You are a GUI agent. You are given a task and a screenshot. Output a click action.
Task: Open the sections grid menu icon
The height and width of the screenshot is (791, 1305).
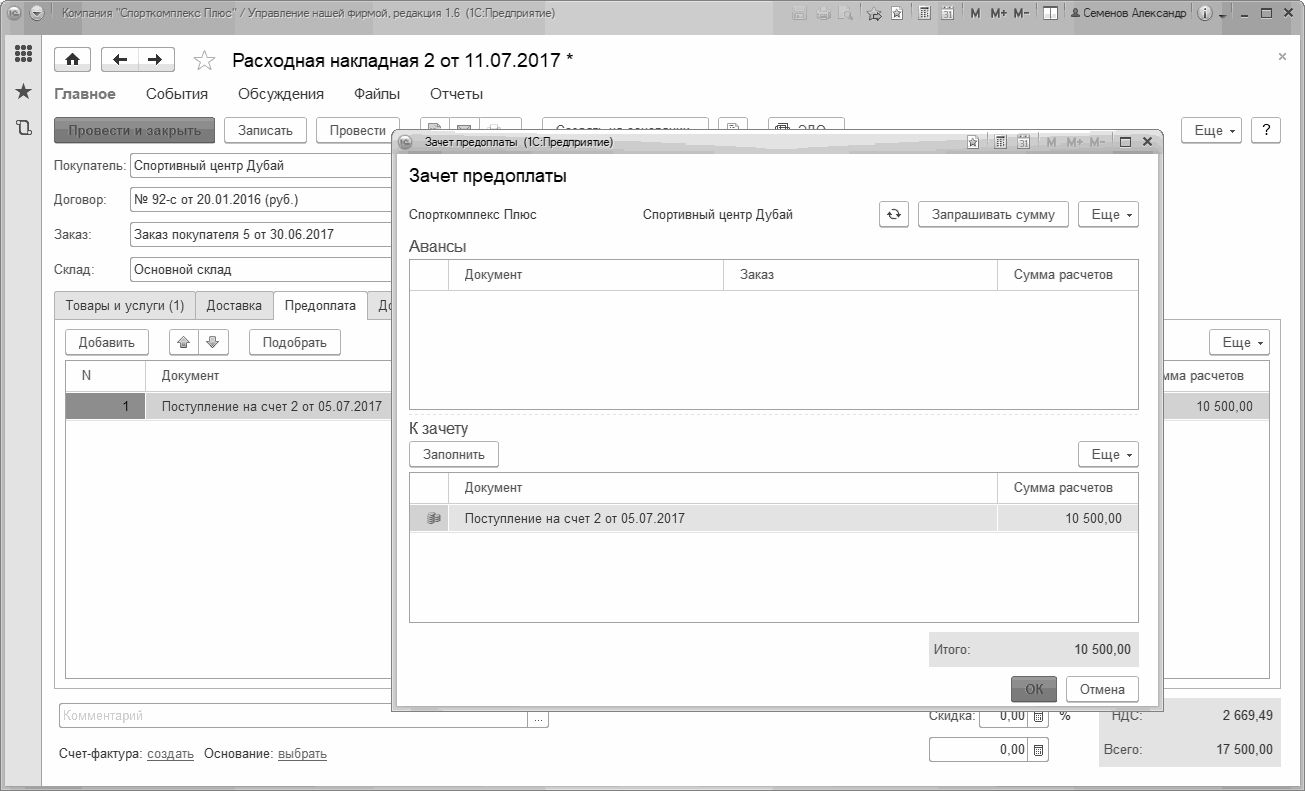[23, 54]
